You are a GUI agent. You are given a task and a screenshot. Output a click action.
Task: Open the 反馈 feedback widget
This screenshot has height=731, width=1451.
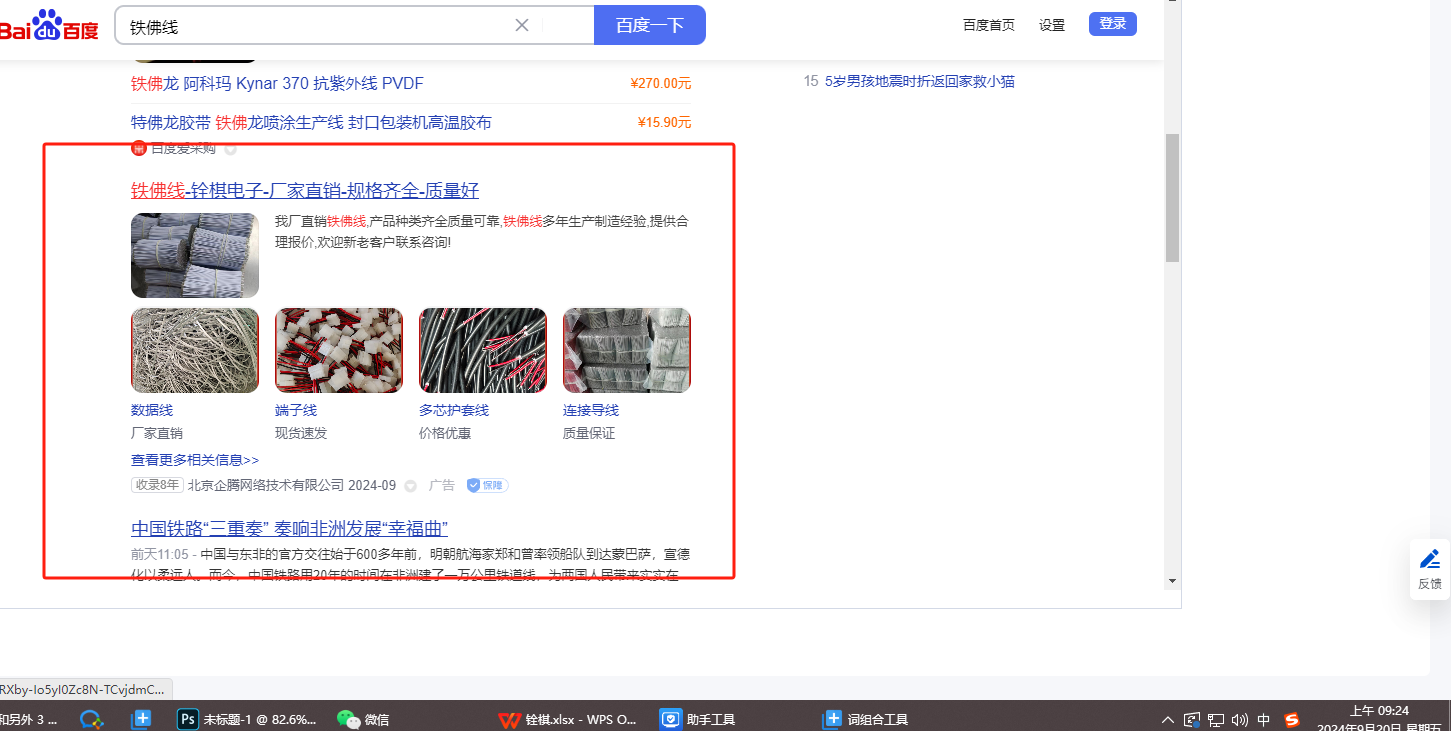pos(1430,569)
